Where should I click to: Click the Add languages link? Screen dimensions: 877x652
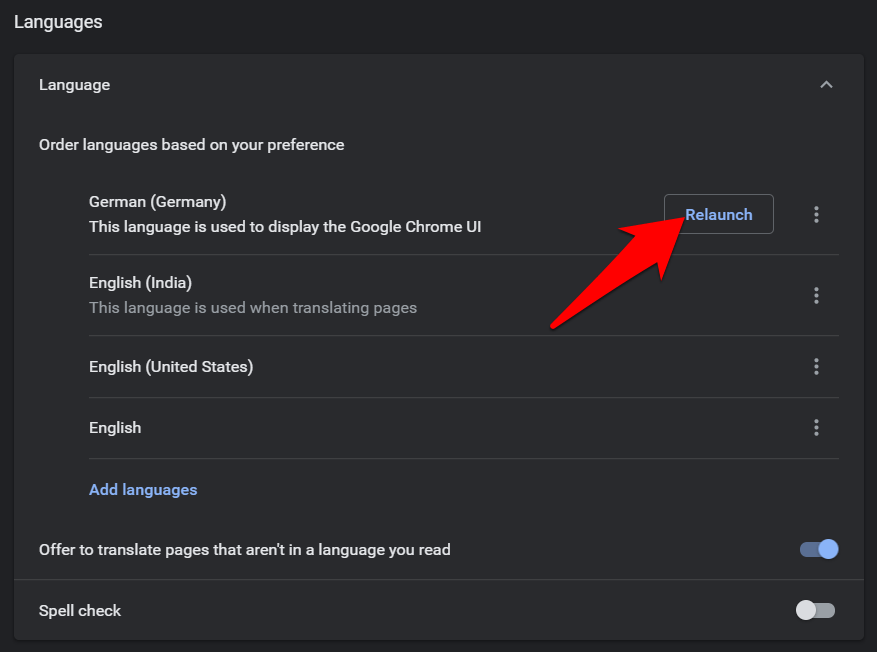click(x=143, y=490)
